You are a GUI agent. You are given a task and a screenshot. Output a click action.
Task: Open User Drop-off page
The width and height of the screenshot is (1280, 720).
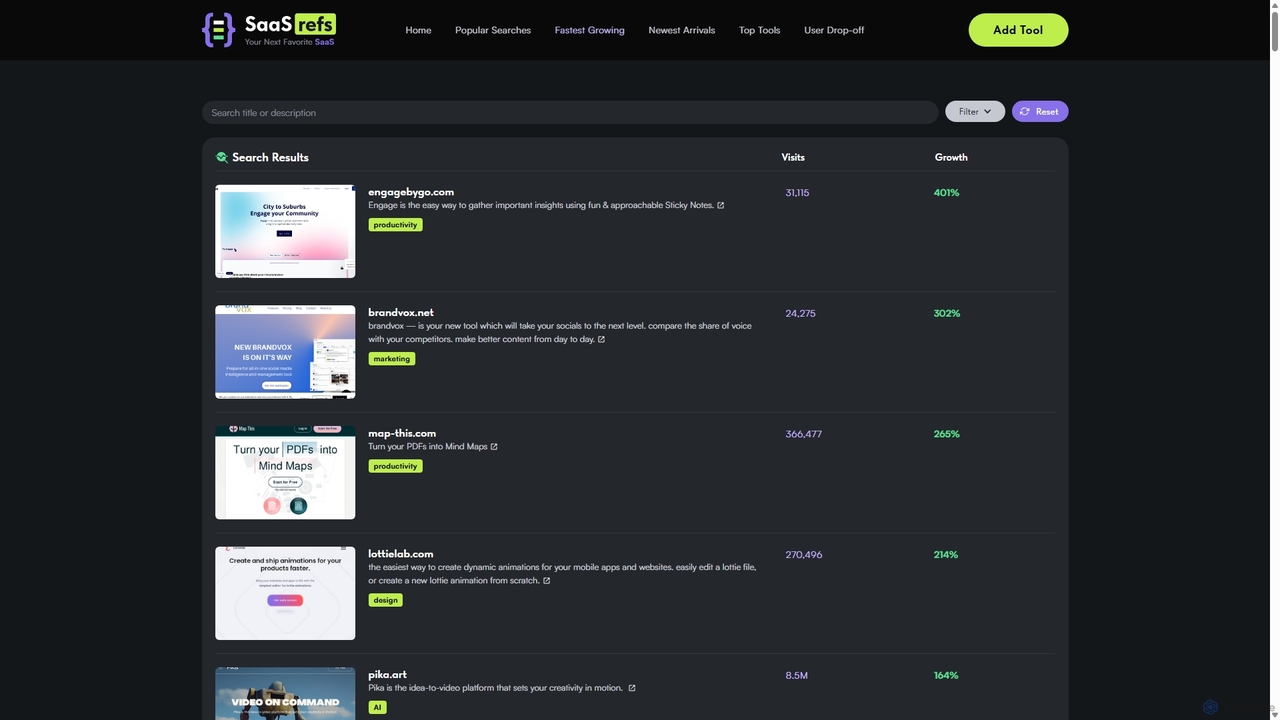tap(834, 30)
